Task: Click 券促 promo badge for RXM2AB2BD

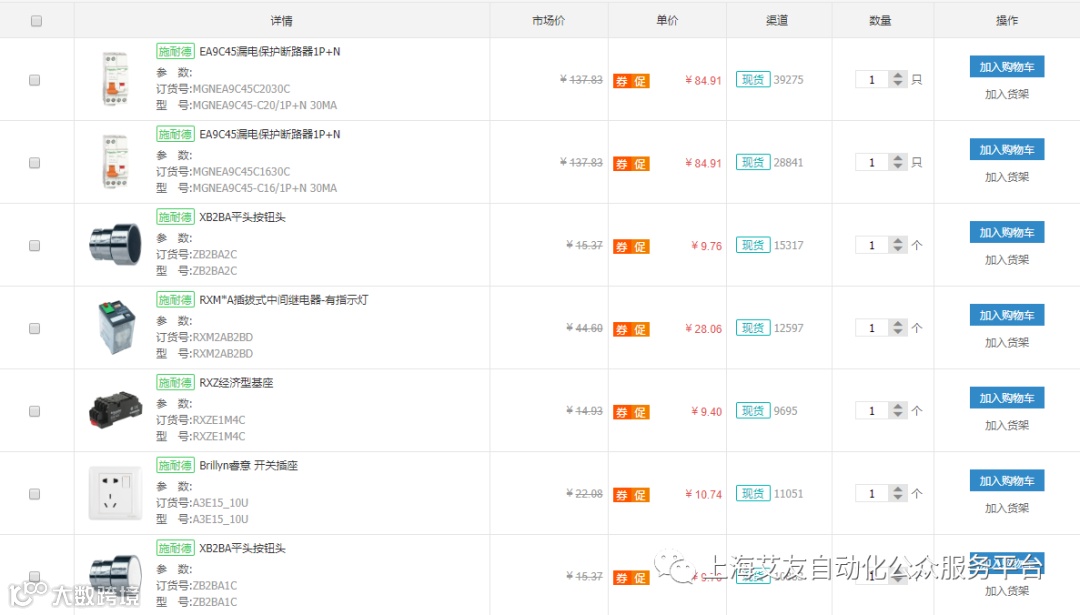Action: pyautogui.click(x=631, y=329)
